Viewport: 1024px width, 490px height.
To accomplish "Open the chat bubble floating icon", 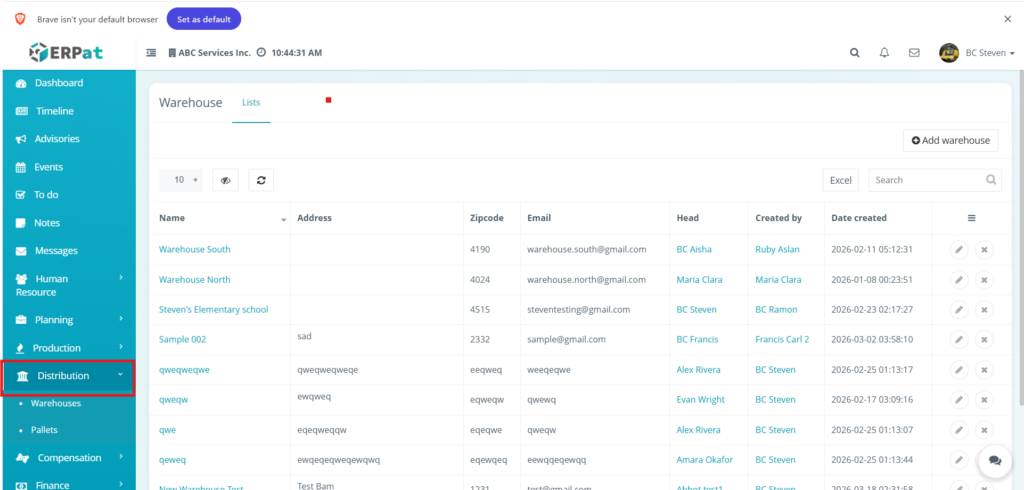I will (994, 460).
